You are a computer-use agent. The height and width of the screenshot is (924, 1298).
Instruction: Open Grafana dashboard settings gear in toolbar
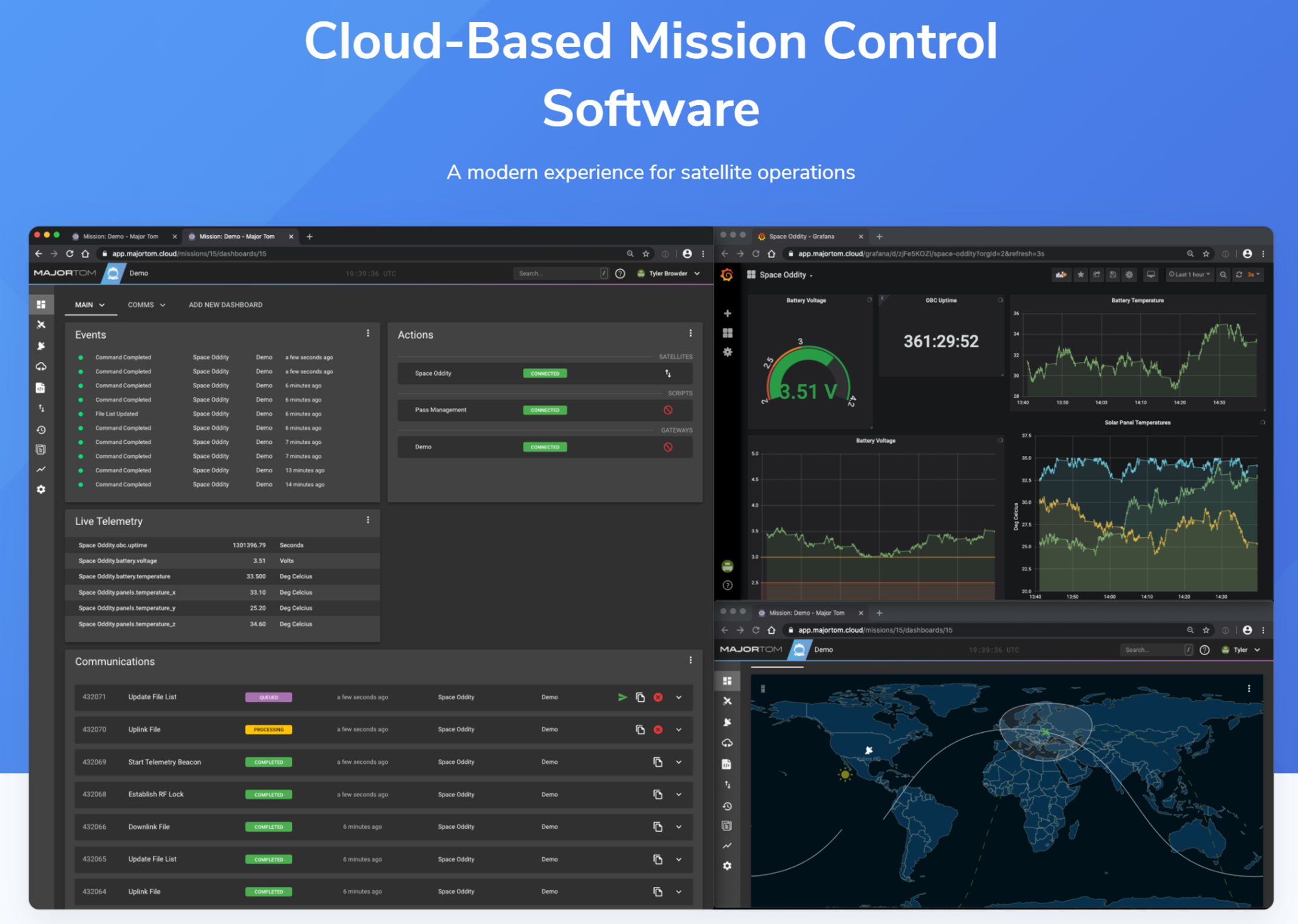1129,275
